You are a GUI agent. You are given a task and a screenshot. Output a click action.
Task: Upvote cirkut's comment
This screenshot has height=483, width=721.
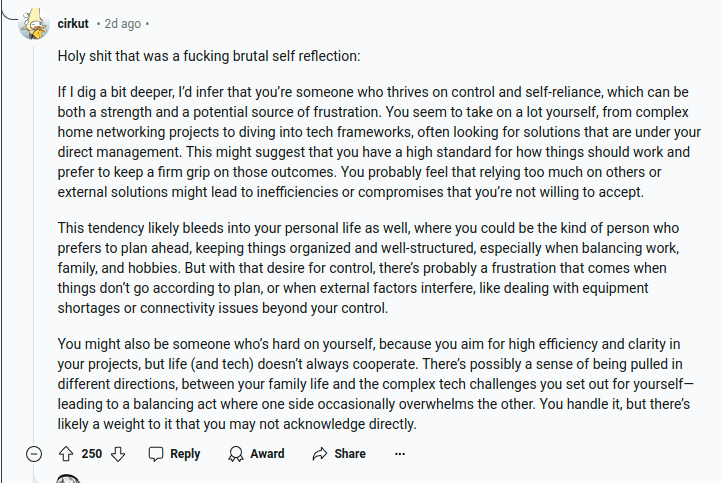point(66,454)
